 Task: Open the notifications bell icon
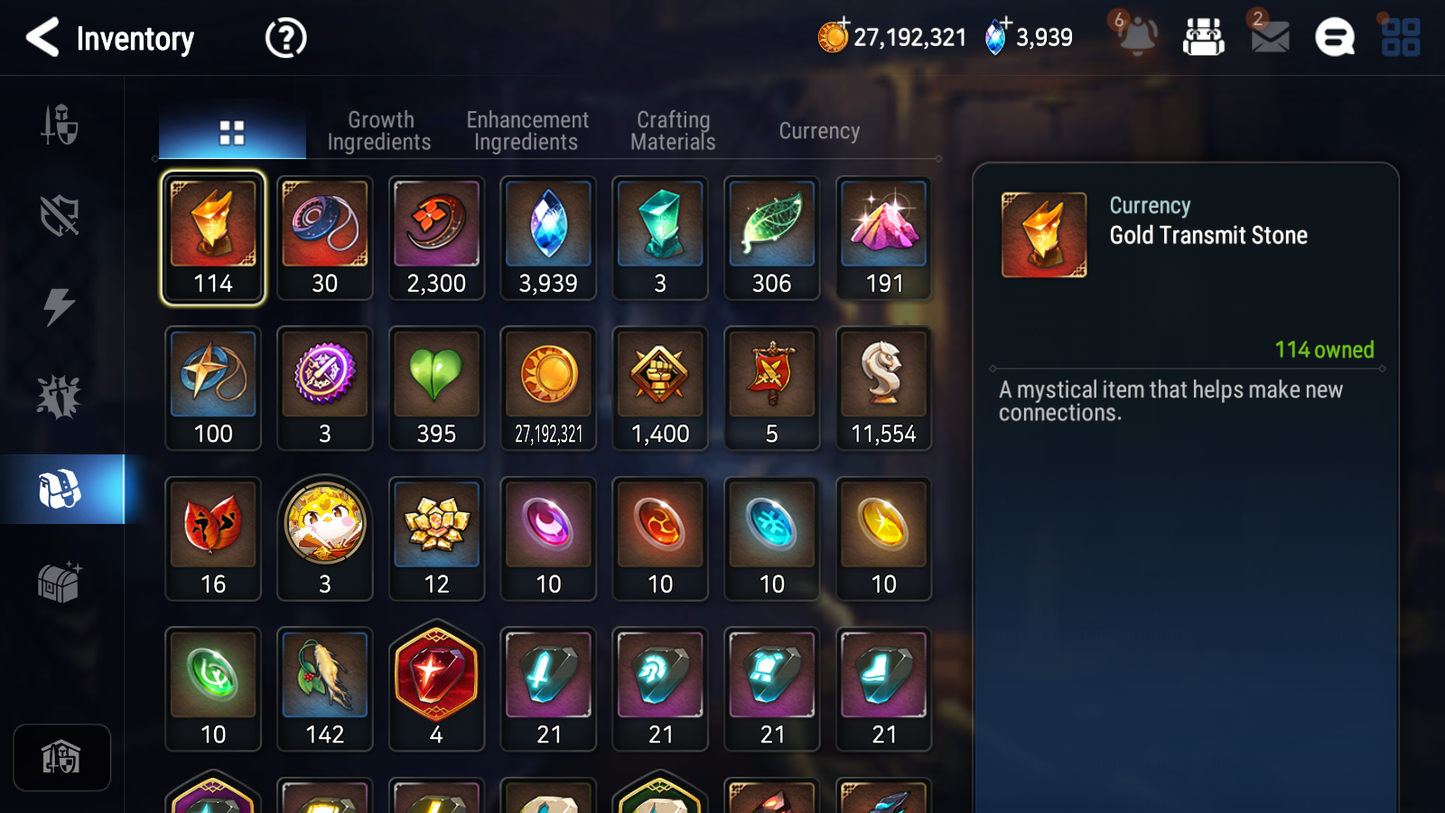1137,37
